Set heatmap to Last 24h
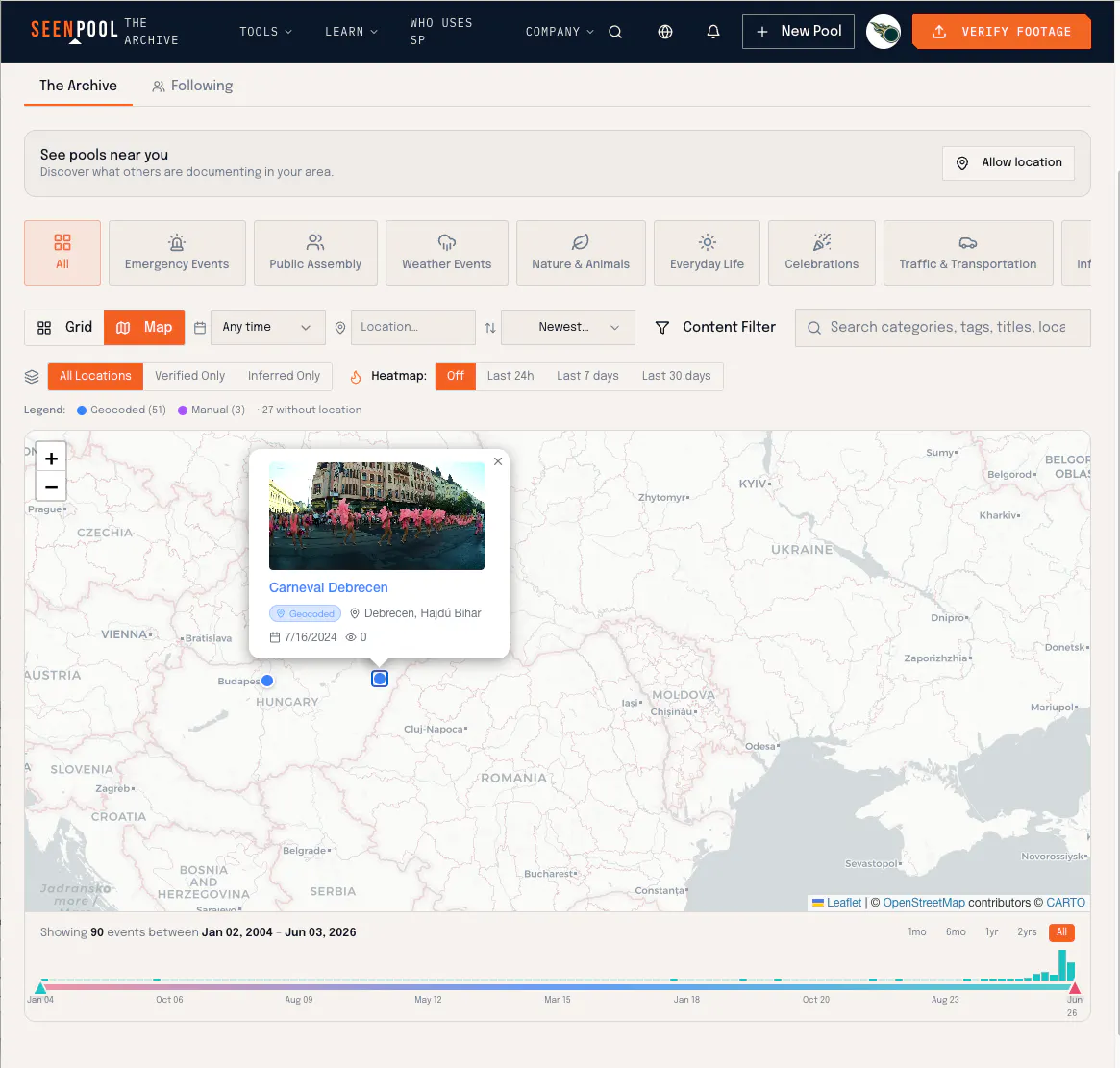The width and height of the screenshot is (1120, 1068). [510, 377]
